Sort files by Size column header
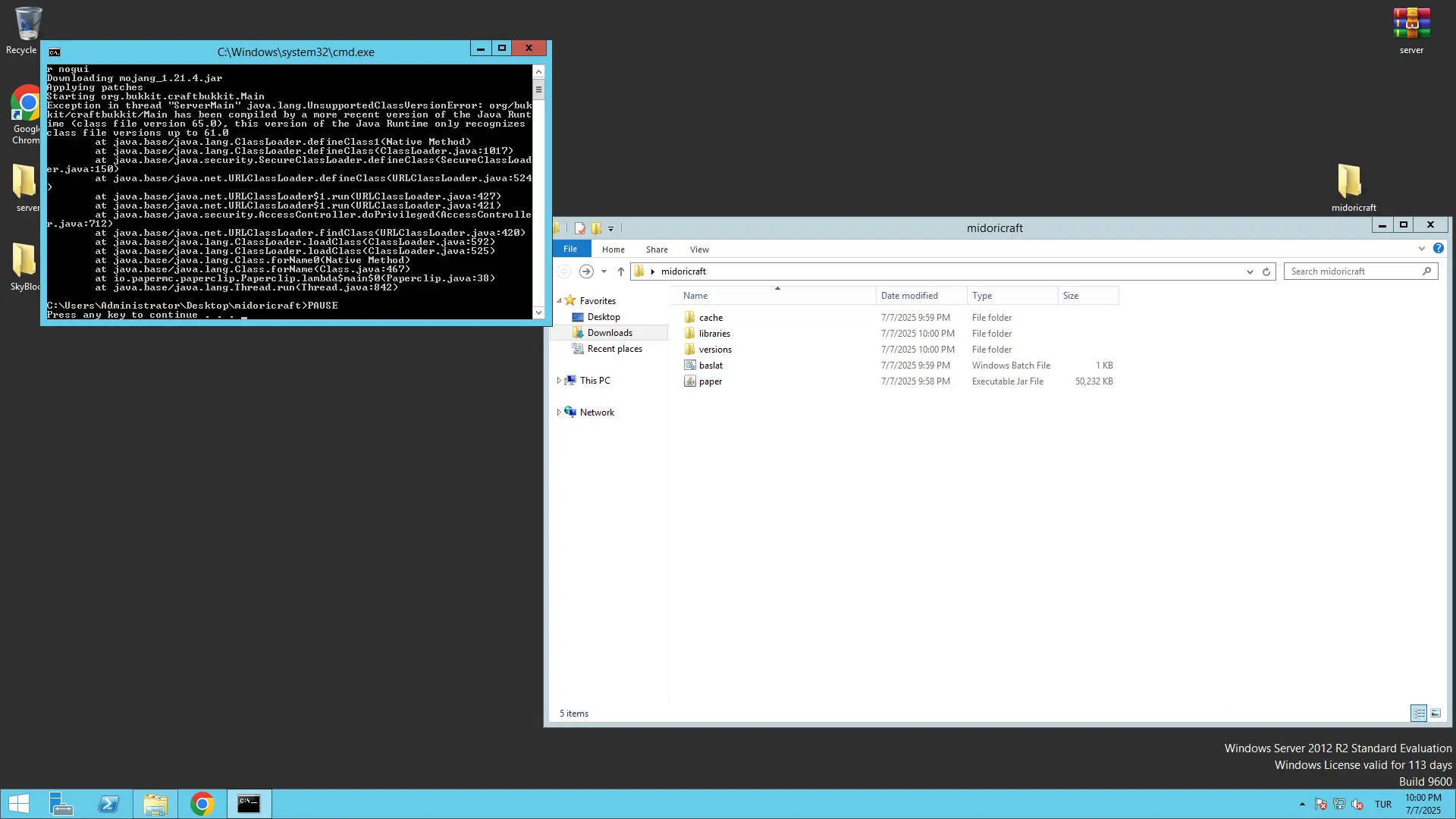The width and height of the screenshot is (1456, 819). point(1088,296)
